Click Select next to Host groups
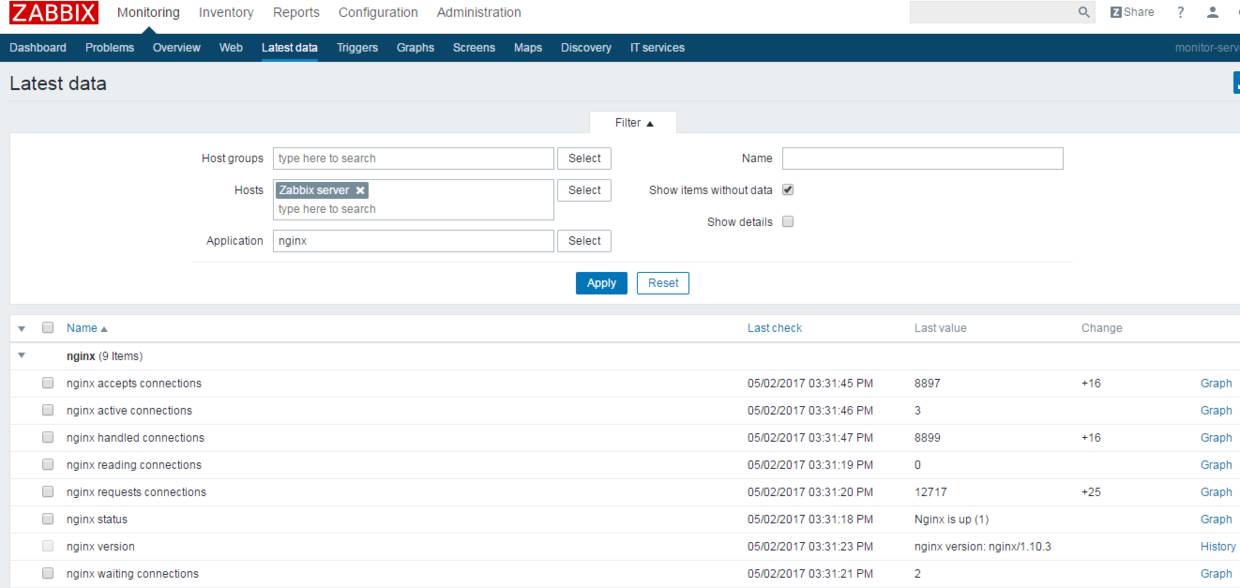Image resolution: width=1240 pixels, height=588 pixels. pos(585,158)
